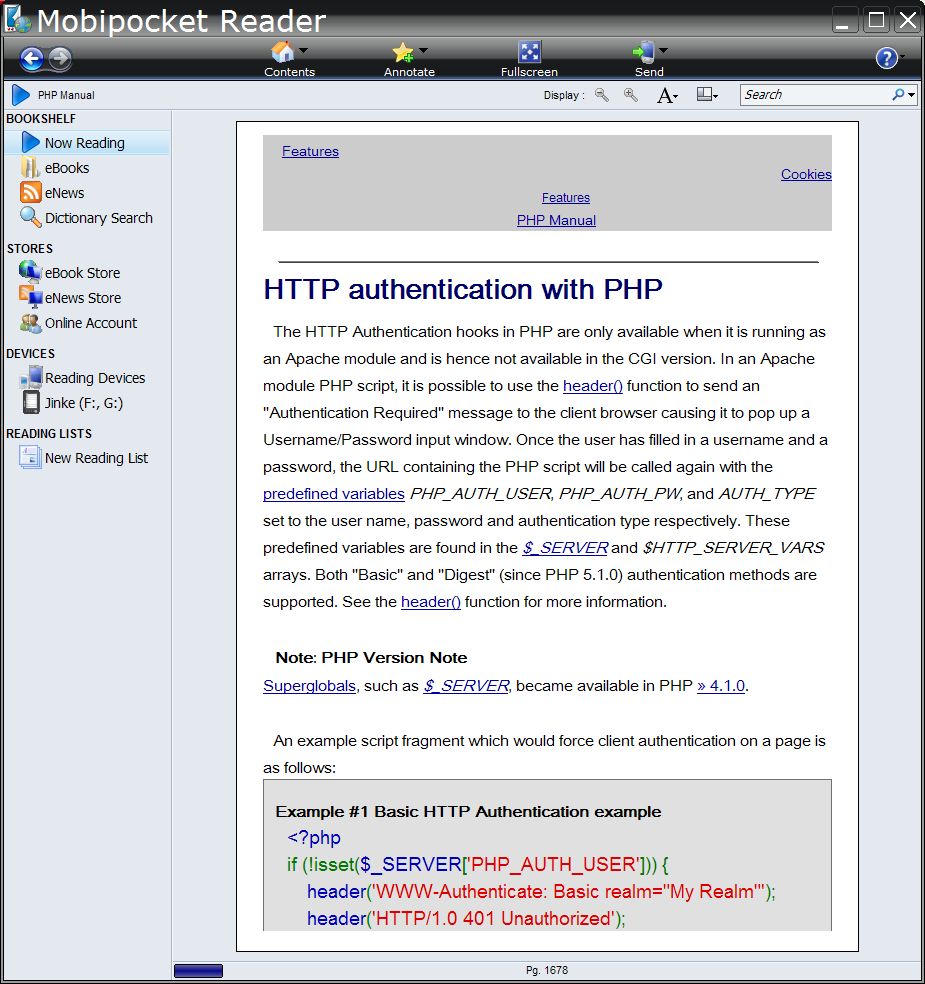Click the DEVICES section header
Image resolution: width=925 pixels, height=984 pixels.
pyautogui.click(x=30, y=354)
